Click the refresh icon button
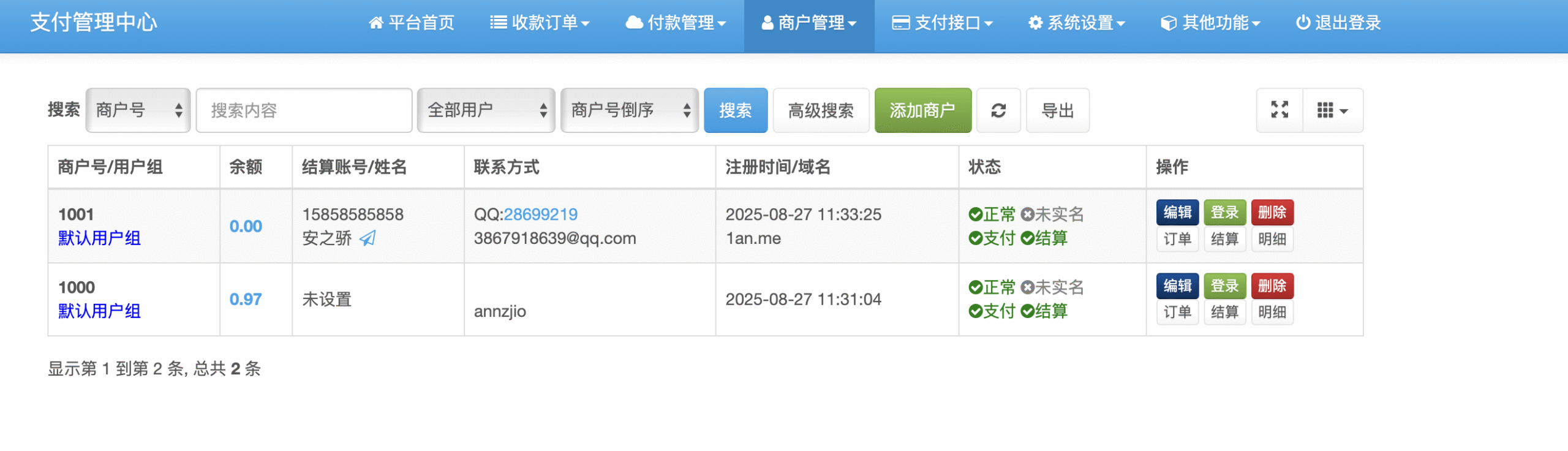The height and width of the screenshot is (451, 1568). click(998, 110)
